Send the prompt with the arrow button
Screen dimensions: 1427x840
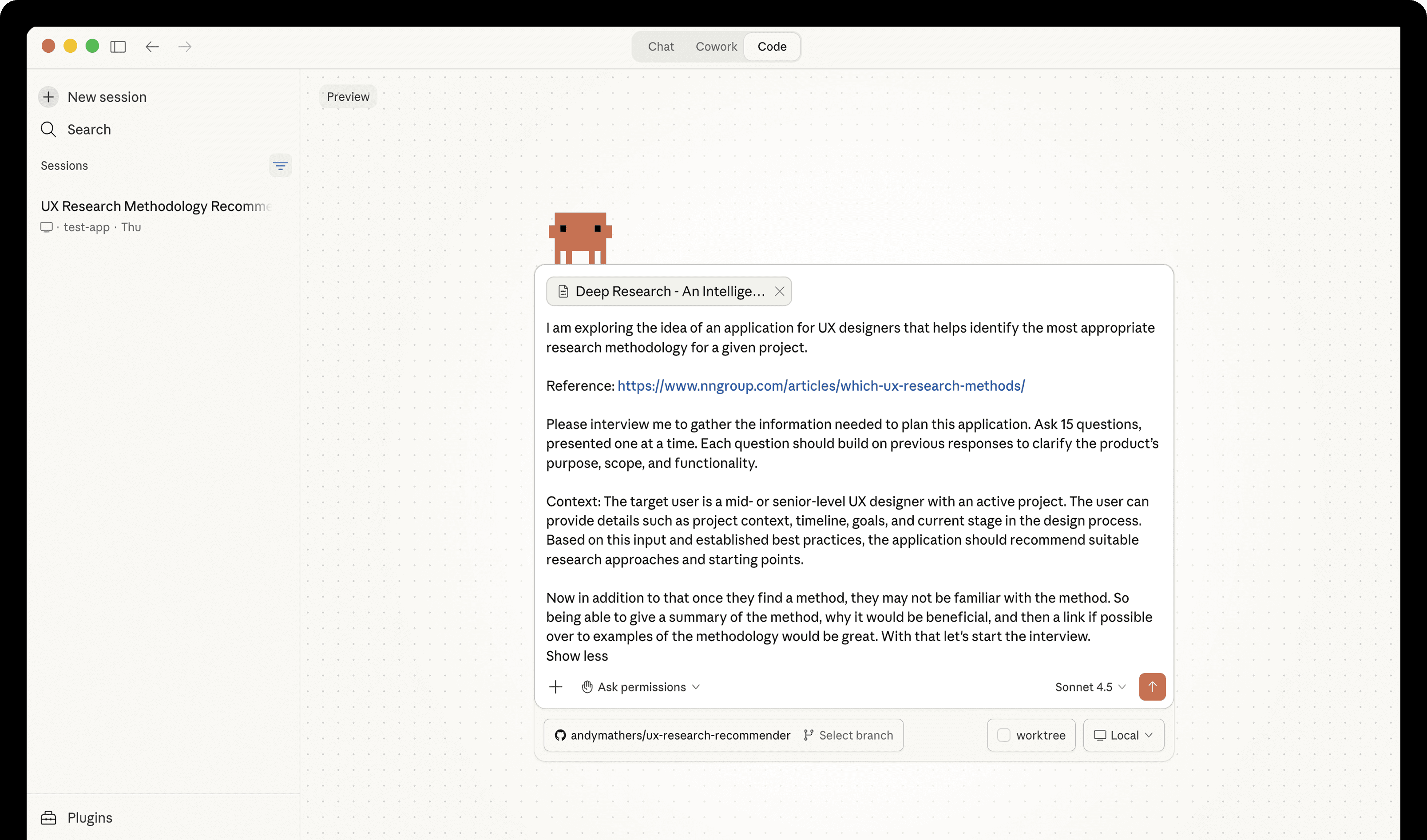pyautogui.click(x=1152, y=686)
